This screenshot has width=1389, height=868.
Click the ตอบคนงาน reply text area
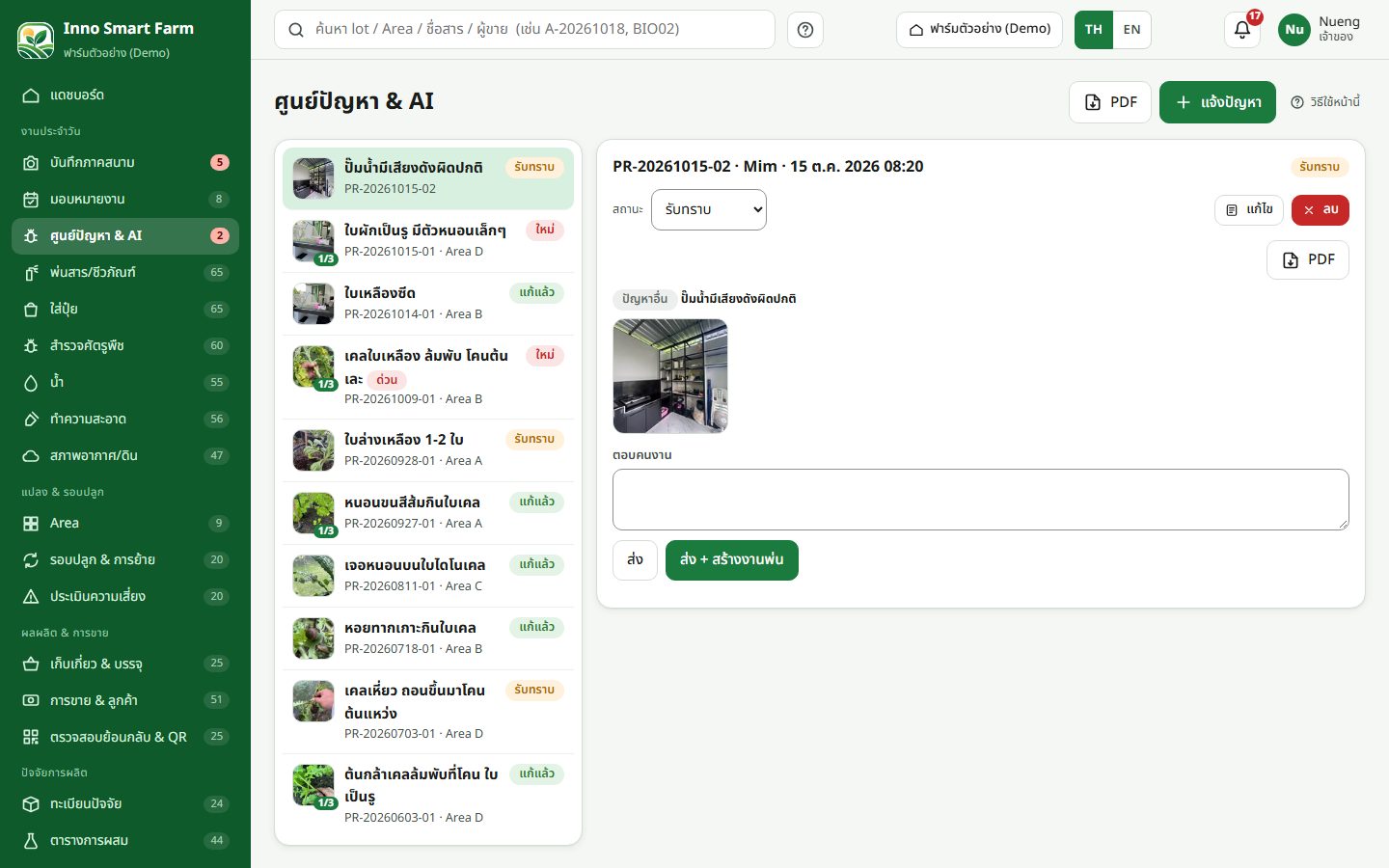pos(981,500)
